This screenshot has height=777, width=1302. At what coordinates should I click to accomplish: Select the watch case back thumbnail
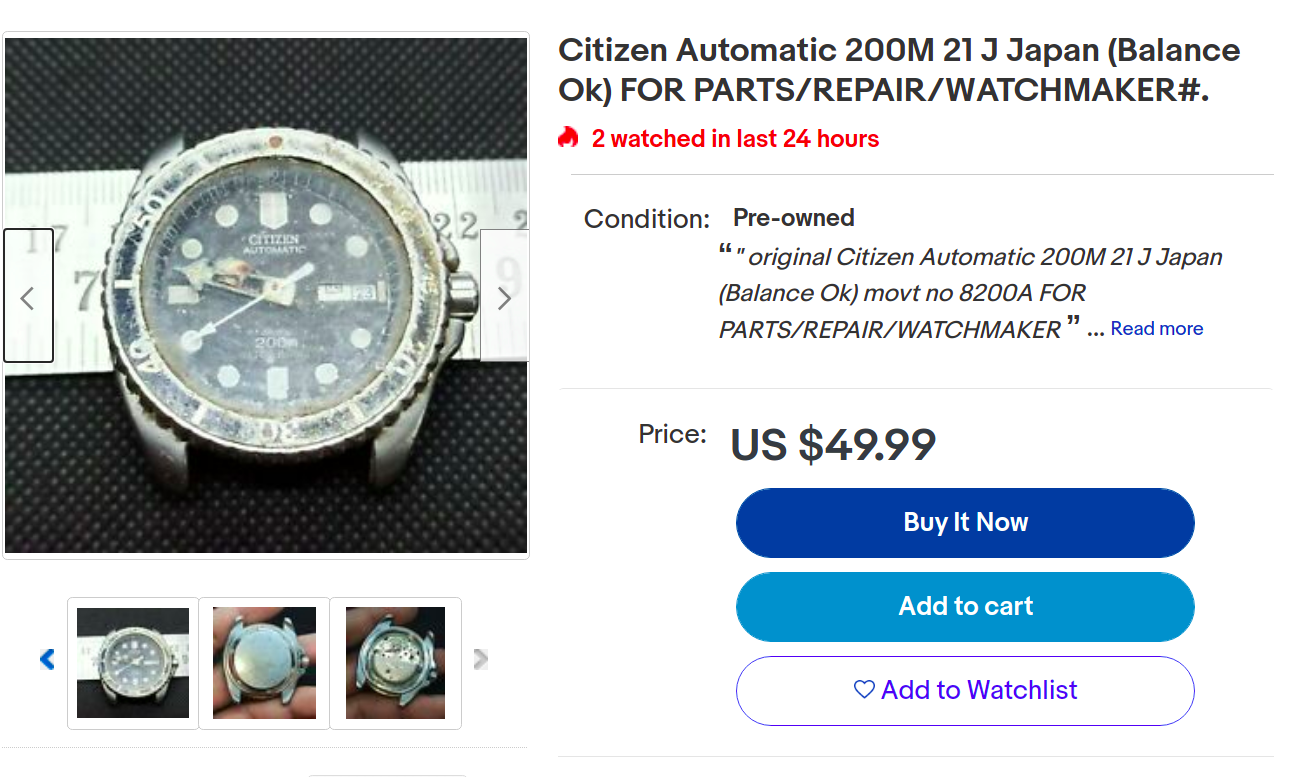point(264,662)
